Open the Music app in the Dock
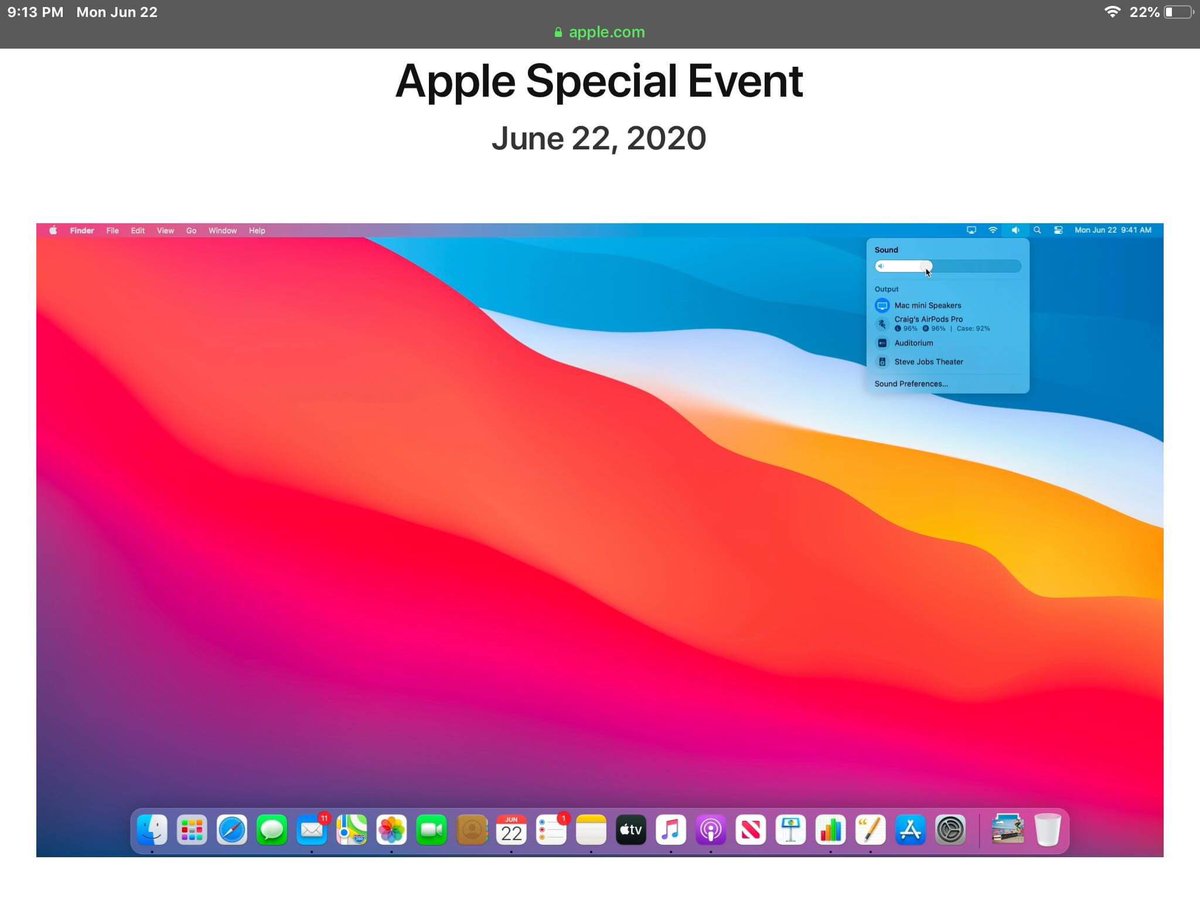 pos(671,829)
